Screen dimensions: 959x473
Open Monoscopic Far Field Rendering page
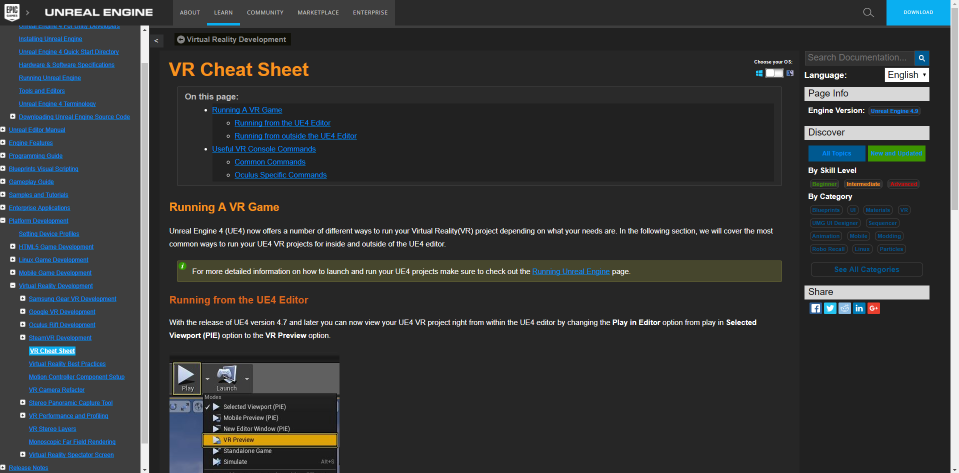(72, 442)
